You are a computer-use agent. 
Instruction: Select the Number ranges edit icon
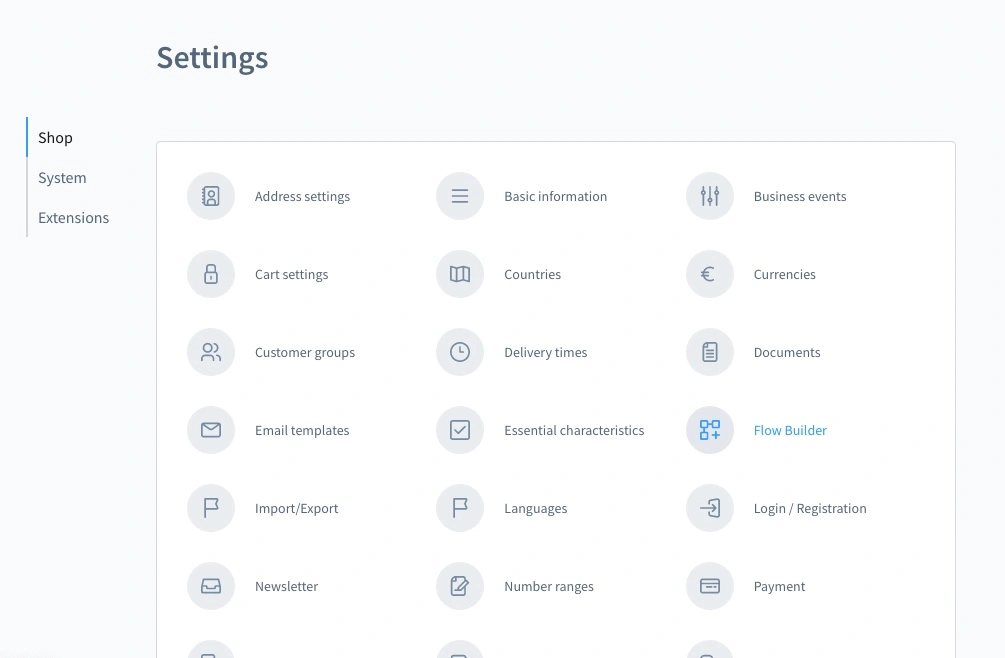pyautogui.click(x=460, y=587)
